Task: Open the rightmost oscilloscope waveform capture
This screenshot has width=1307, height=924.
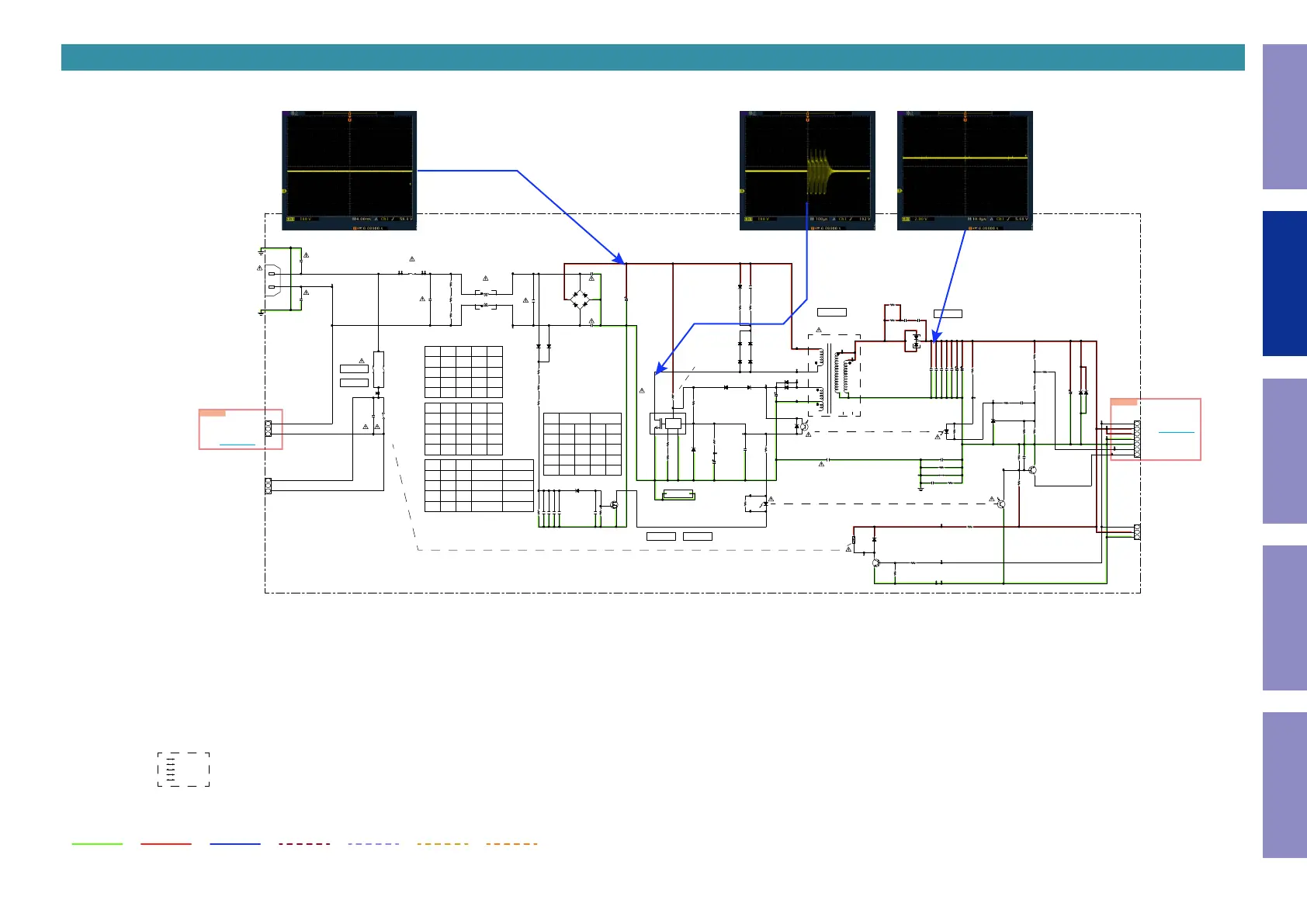Action: (x=965, y=170)
